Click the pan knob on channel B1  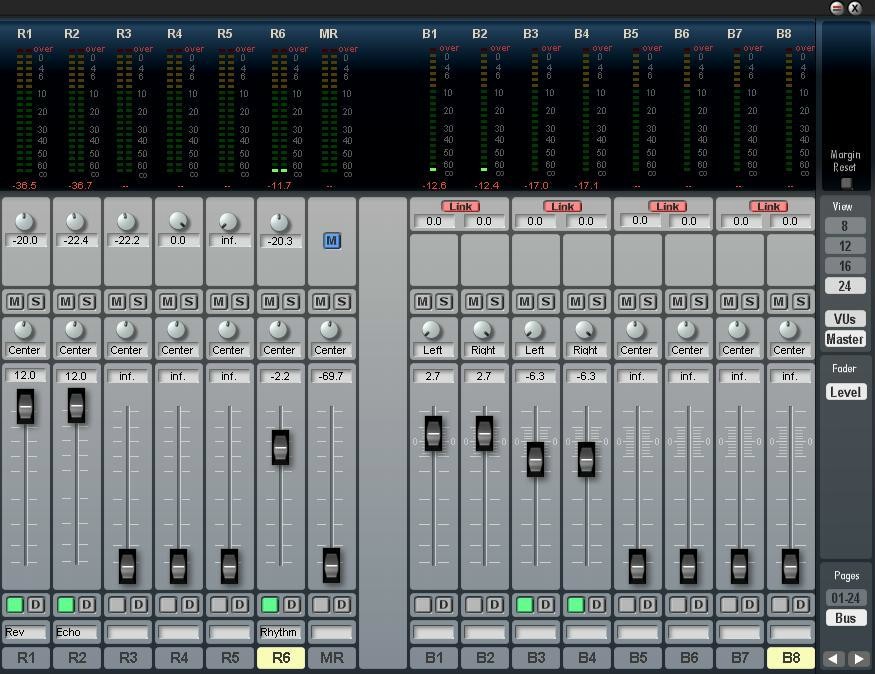tap(432, 331)
